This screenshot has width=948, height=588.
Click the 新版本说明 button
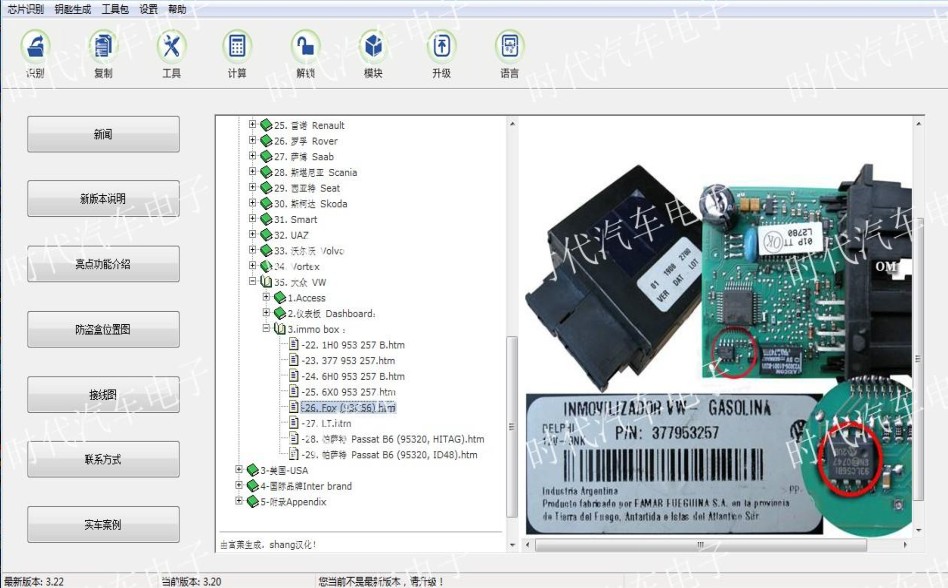pos(103,198)
